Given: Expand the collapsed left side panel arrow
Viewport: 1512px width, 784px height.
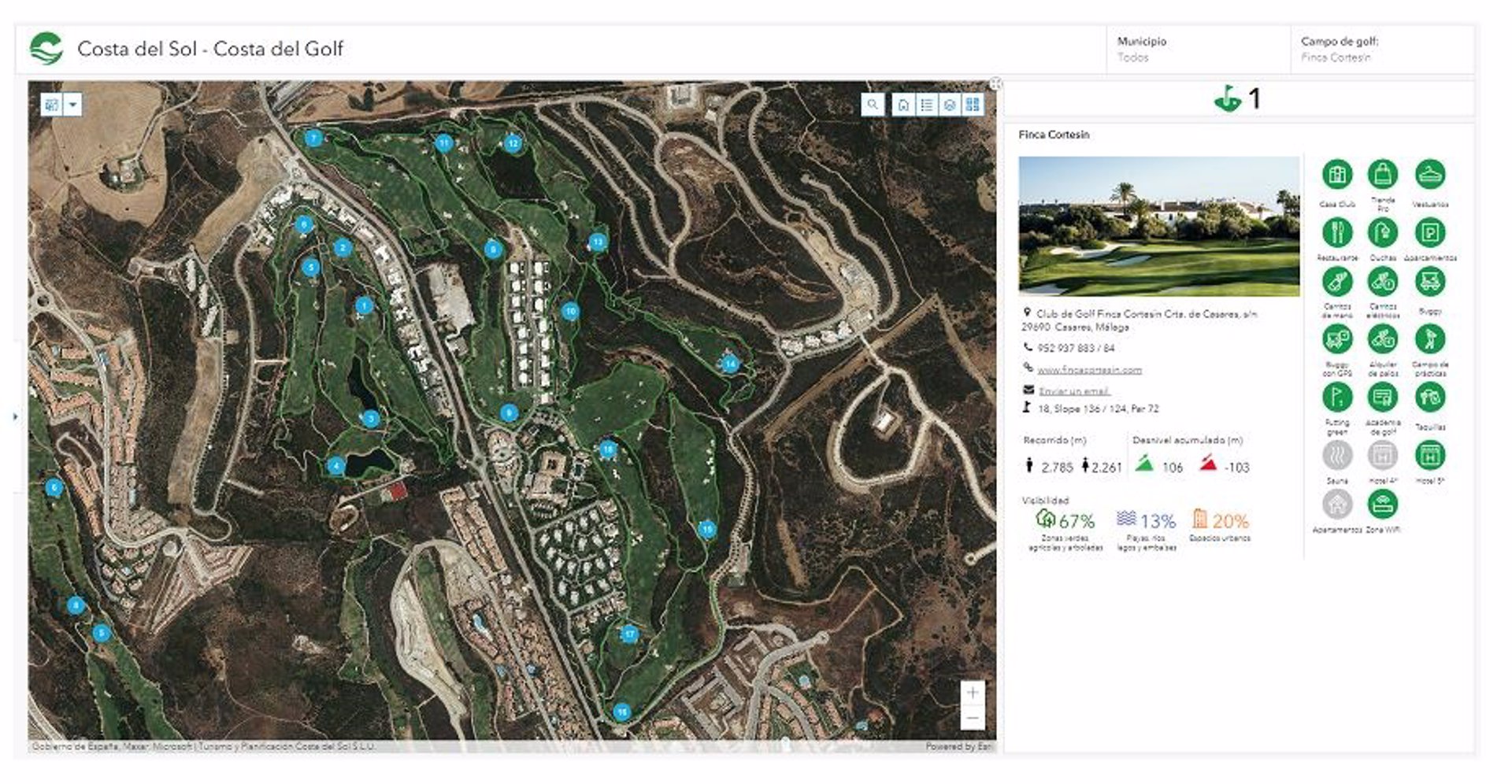Looking at the screenshot, I should [15, 416].
